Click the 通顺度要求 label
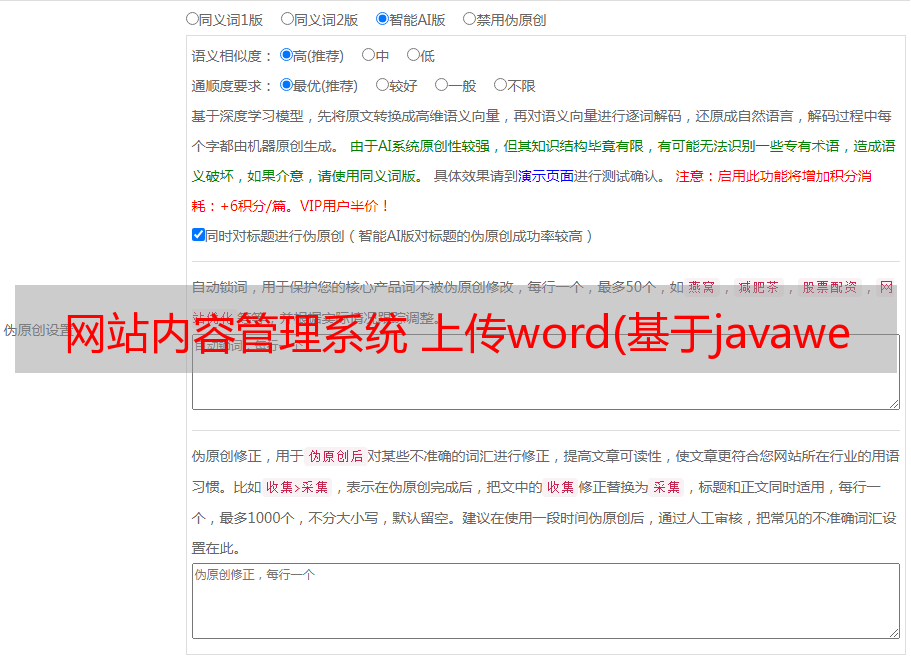The height and width of the screenshot is (658, 911). [x=231, y=87]
